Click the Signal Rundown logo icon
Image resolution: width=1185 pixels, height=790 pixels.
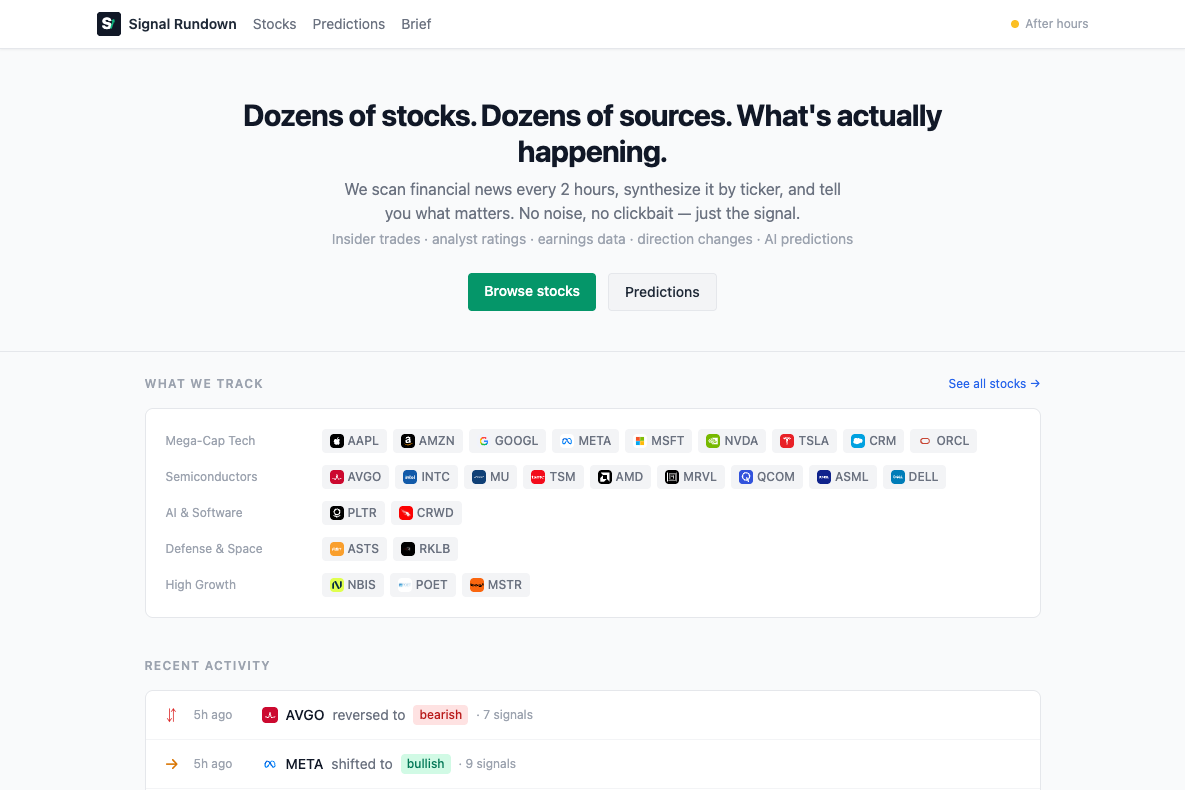[109, 24]
